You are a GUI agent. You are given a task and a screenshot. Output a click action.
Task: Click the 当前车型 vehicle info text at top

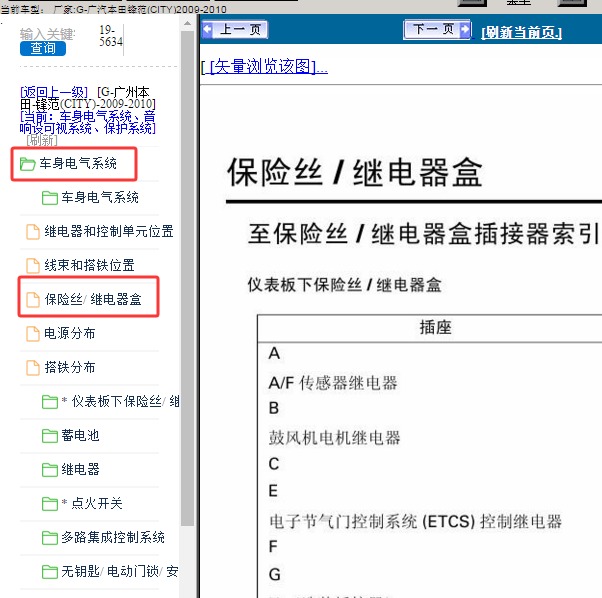(114, 9)
